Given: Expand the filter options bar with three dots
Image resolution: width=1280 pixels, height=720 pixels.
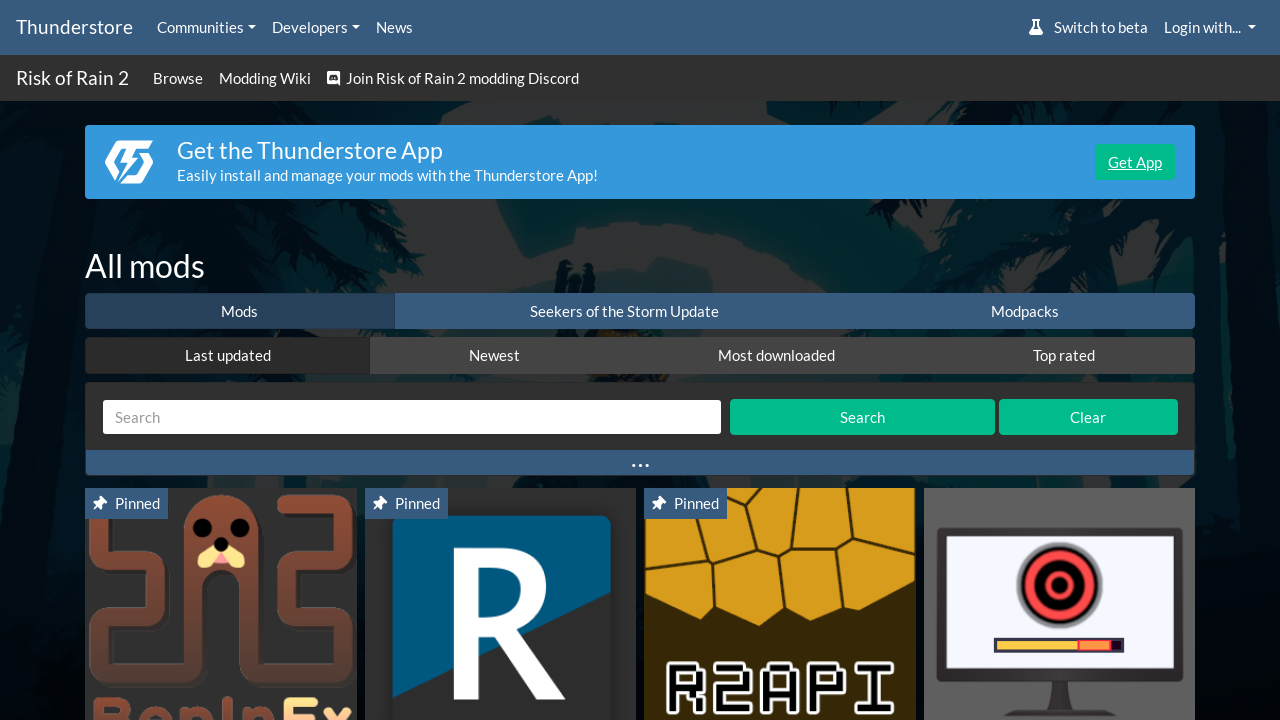Looking at the screenshot, I should coord(640,463).
